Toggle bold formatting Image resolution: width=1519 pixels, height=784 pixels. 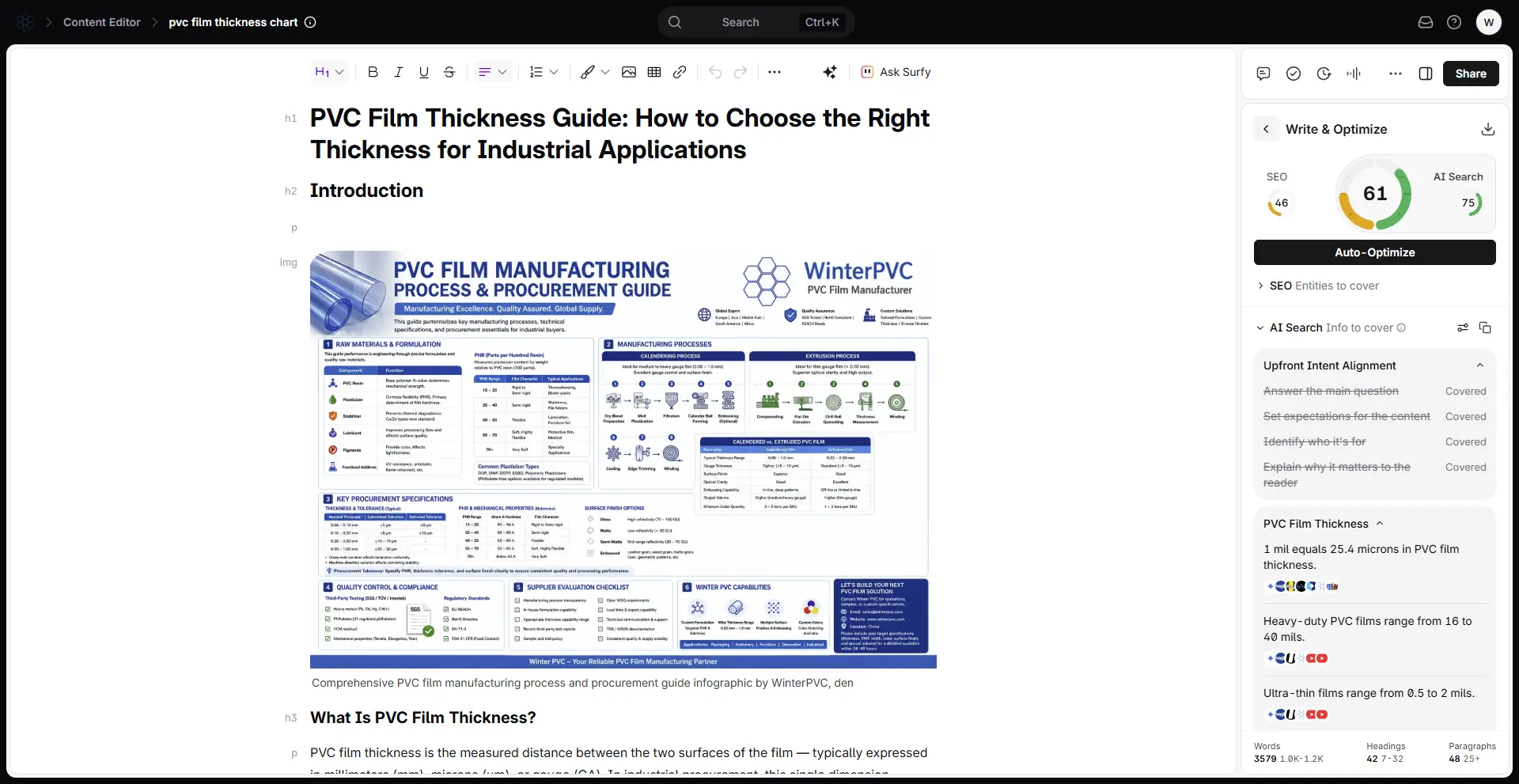click(373, 72)
